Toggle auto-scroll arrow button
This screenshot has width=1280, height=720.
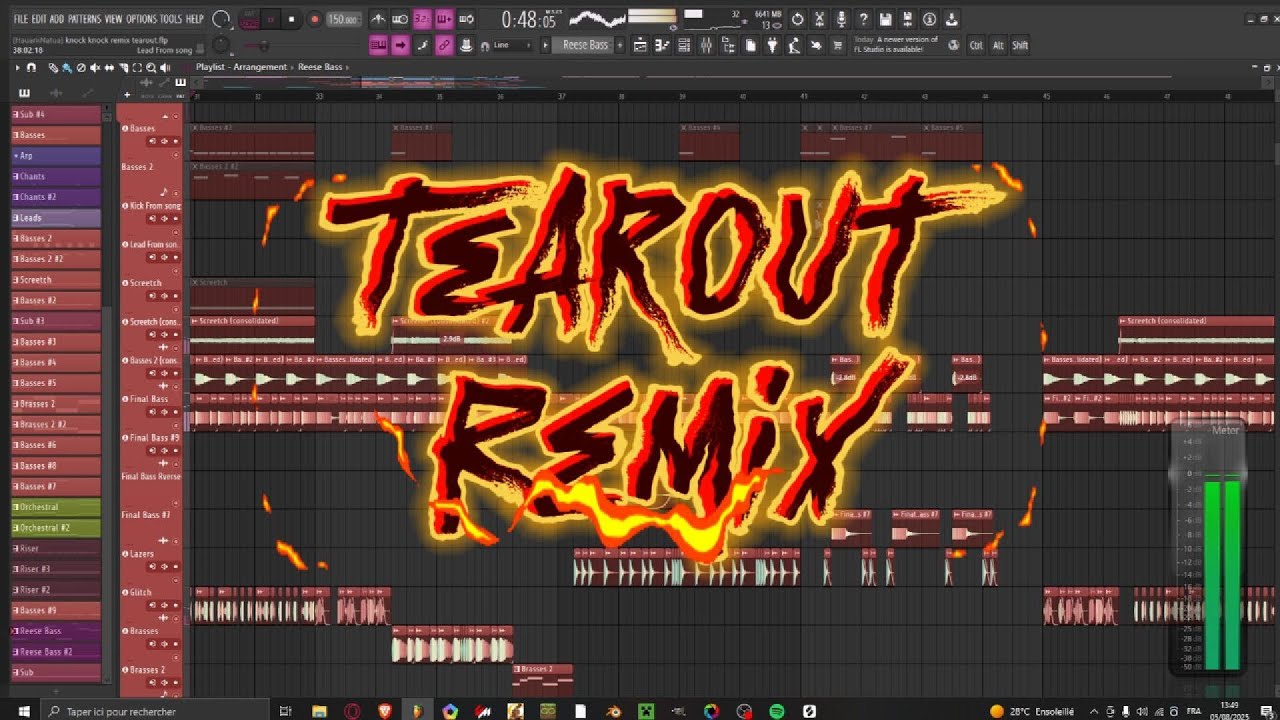pos(400,45)
